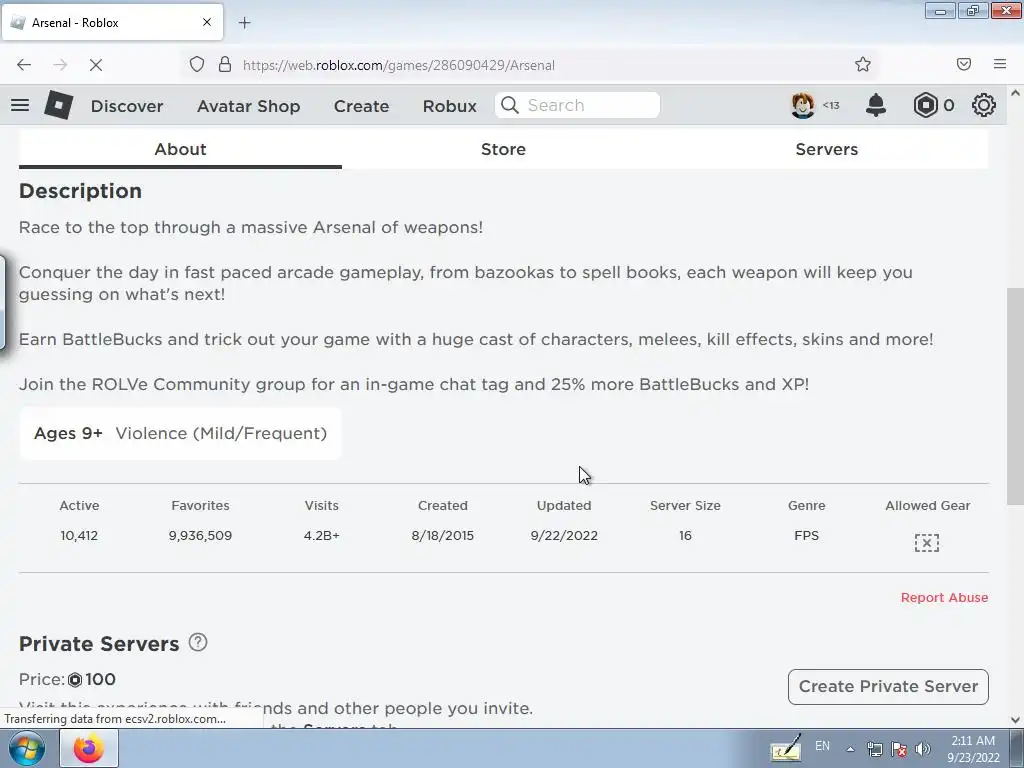Select the Arsenal - Roblox browser tab
Screen dimensions: 1024x768
tap(112, 22)
